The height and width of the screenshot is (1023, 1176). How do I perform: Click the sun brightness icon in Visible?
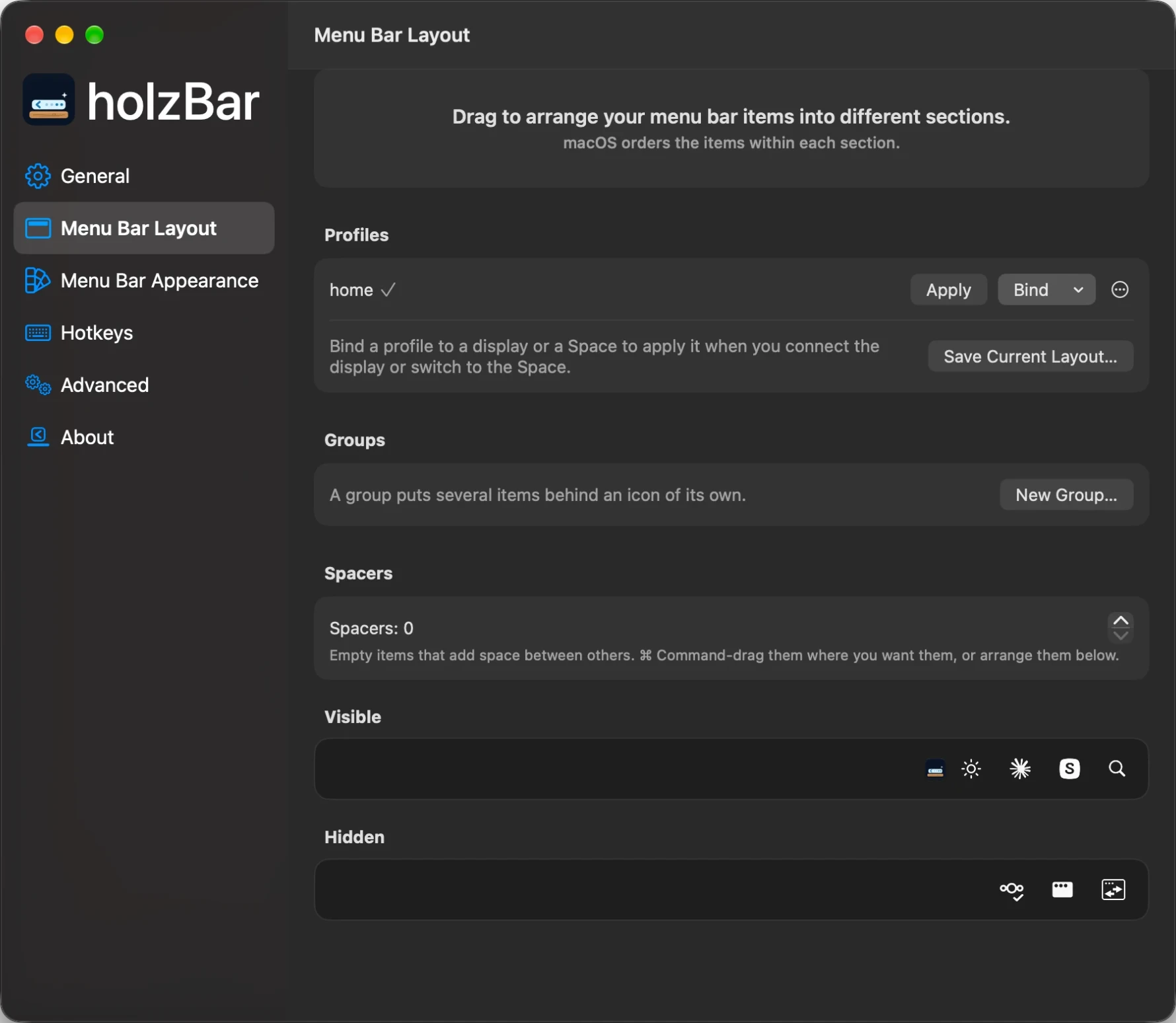(971, 769)
